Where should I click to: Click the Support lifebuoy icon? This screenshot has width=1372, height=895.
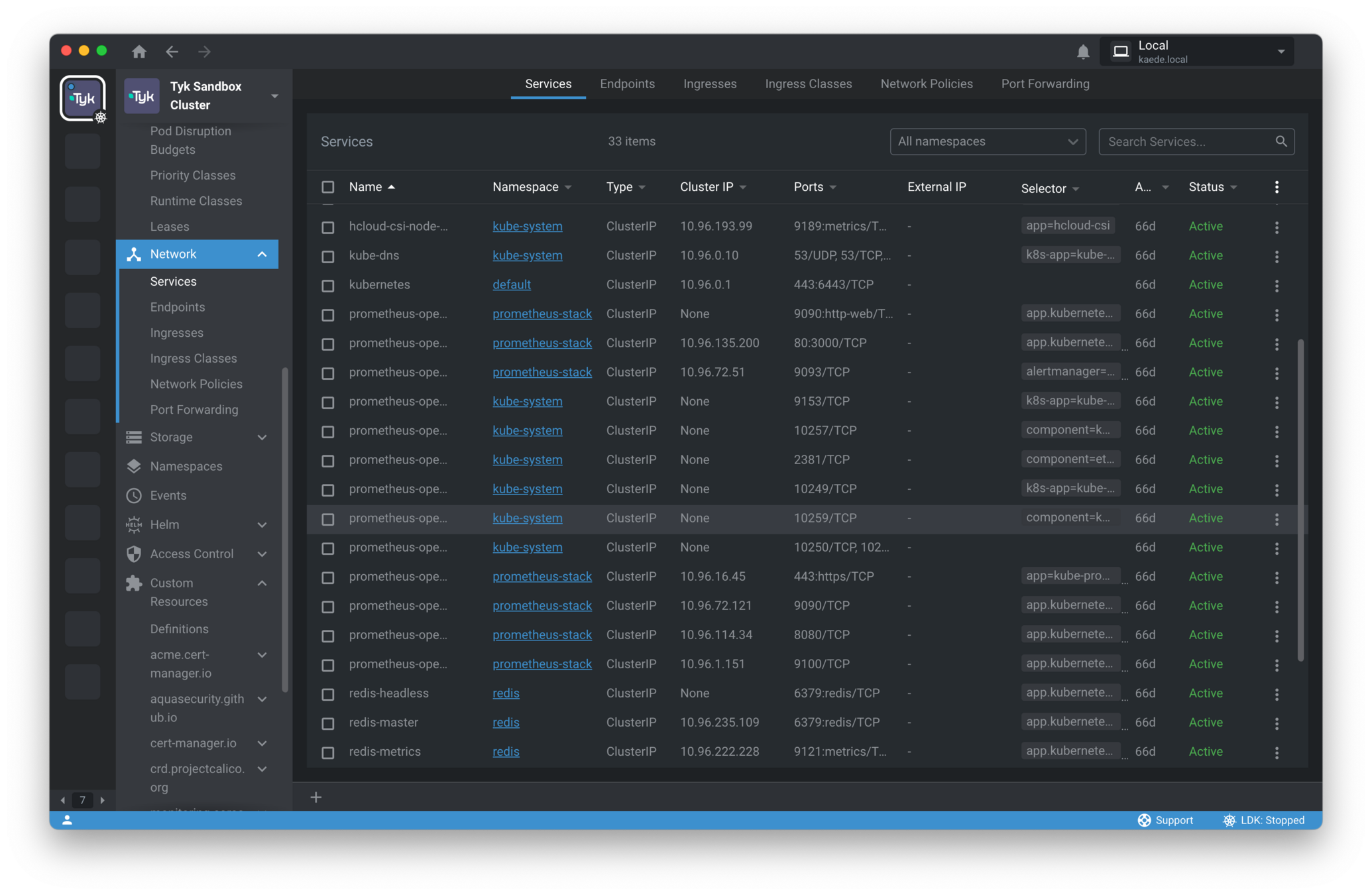tap(1144, 820)
